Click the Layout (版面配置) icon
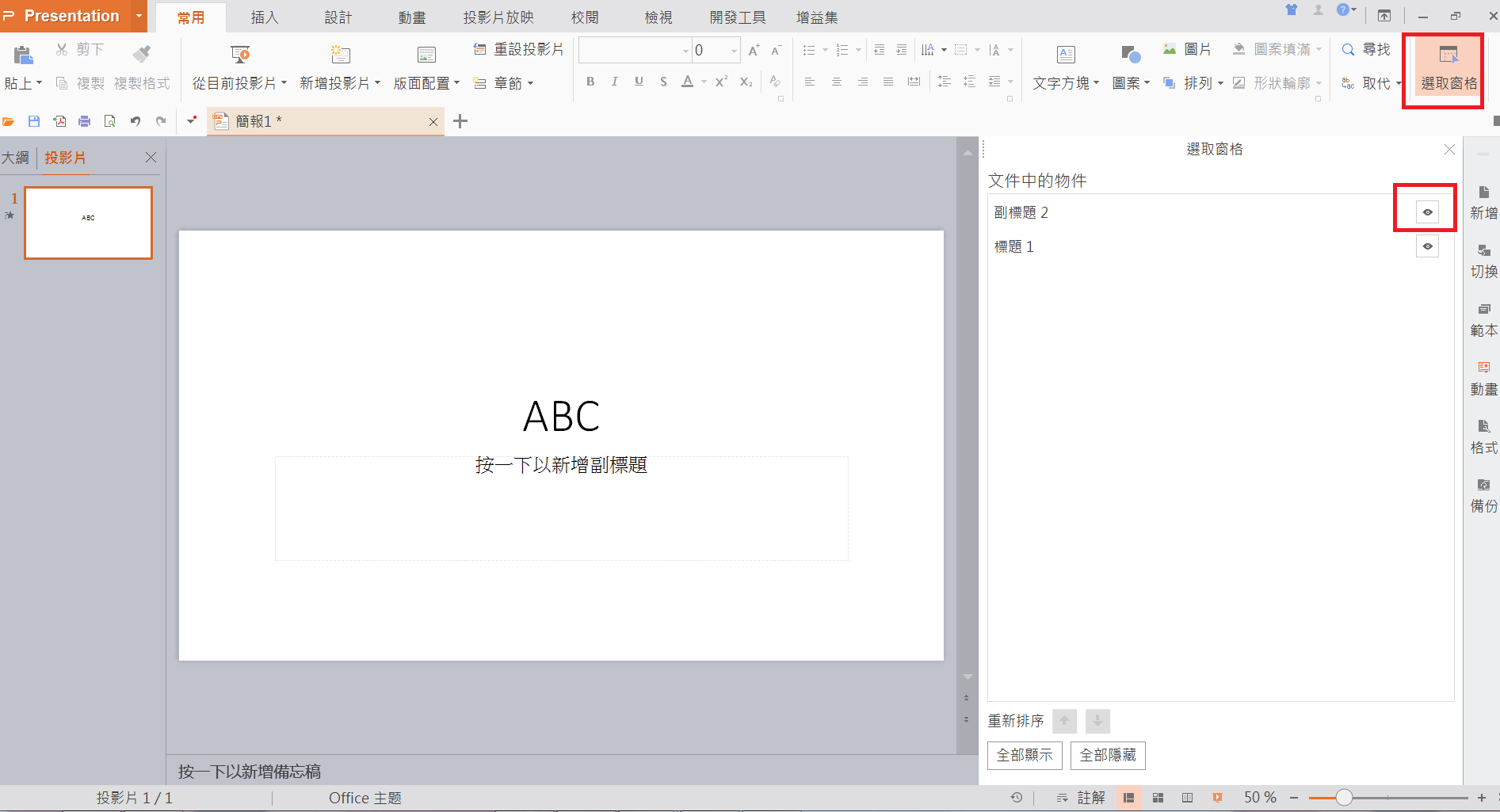 pyautogui.click(x=426, y=54)
